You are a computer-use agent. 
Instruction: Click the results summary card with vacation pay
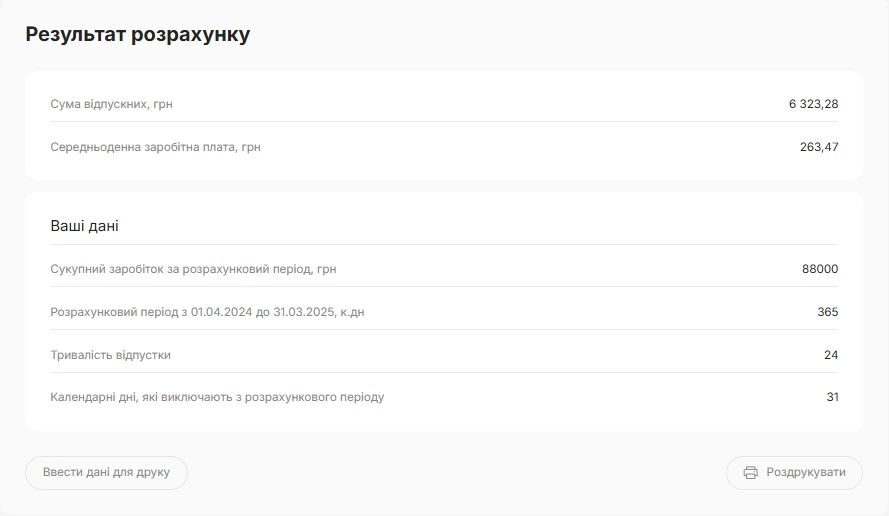(444, 125)
